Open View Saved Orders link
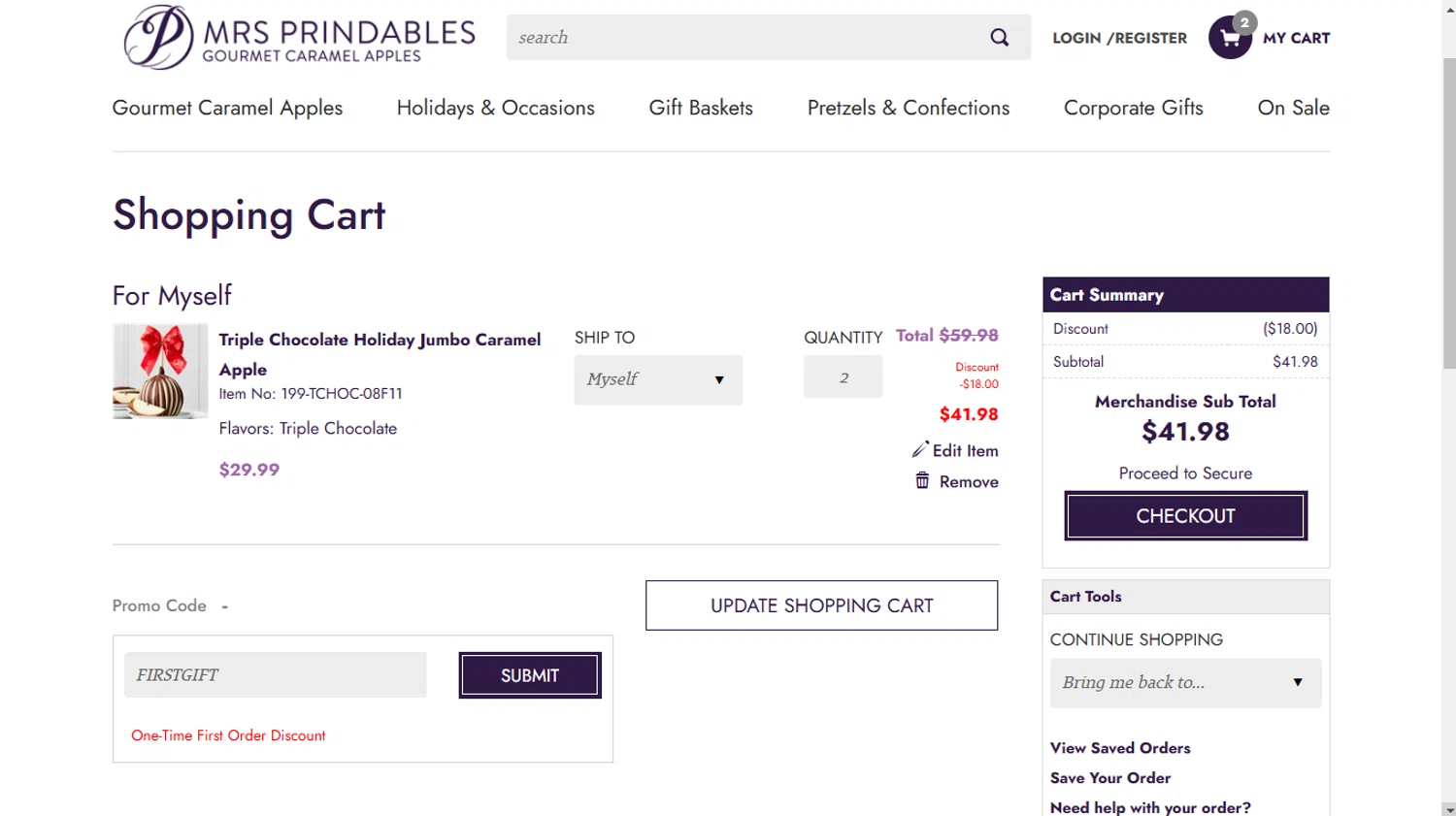The image size is (1456, 816). 1120,748
